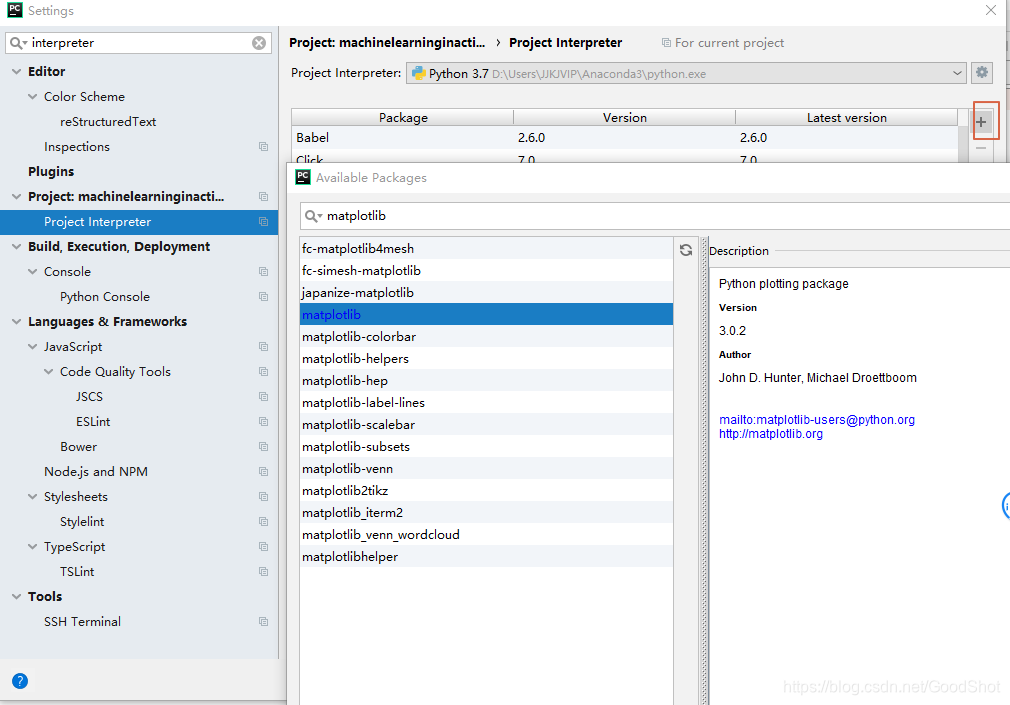Image resolution: width=1010 pixels, height=705 pixels.
Task: Collapse Build, Execution, Deployment node
Action: [x=17, y=247]
